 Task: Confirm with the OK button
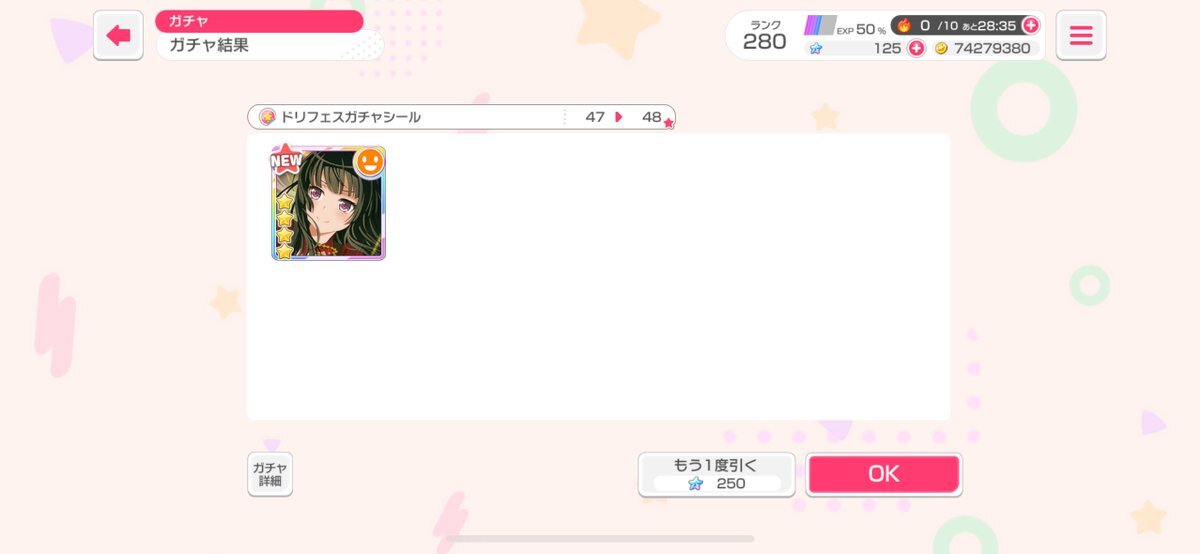pos(884,474)
